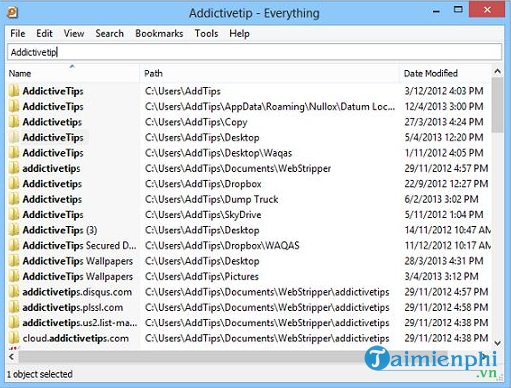Click folder icon of AddictiveTips in C:\Users\AddTips
Screen dimensions: 511x388
pos(14,91)
